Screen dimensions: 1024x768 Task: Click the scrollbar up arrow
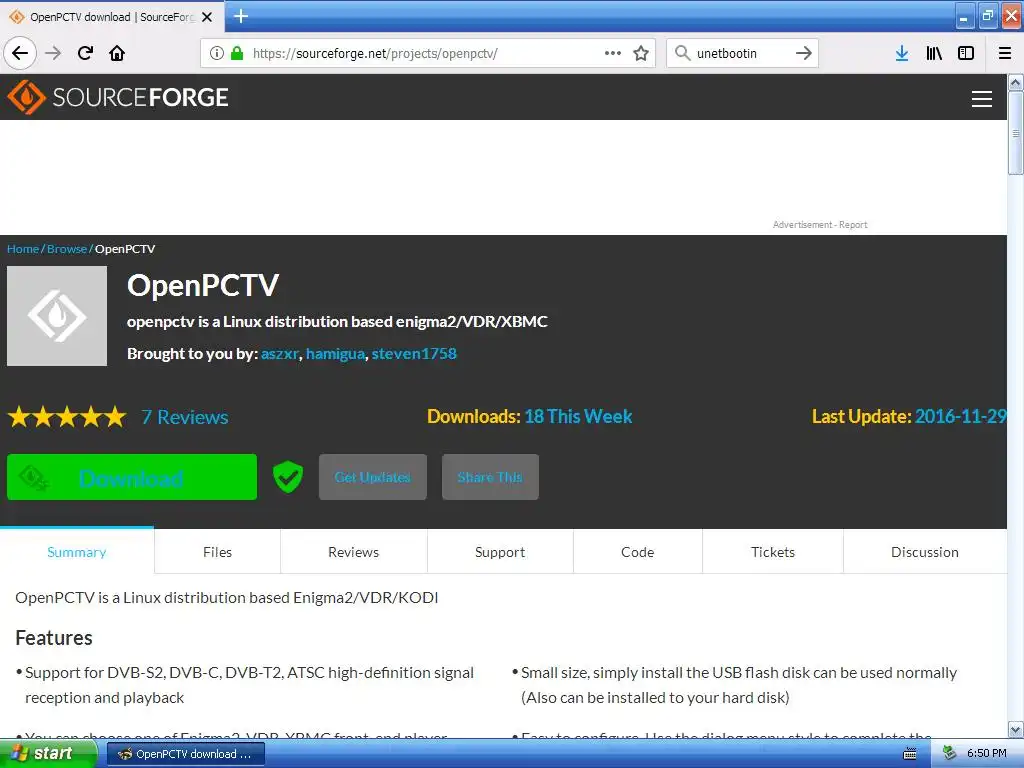point(1015,82)
